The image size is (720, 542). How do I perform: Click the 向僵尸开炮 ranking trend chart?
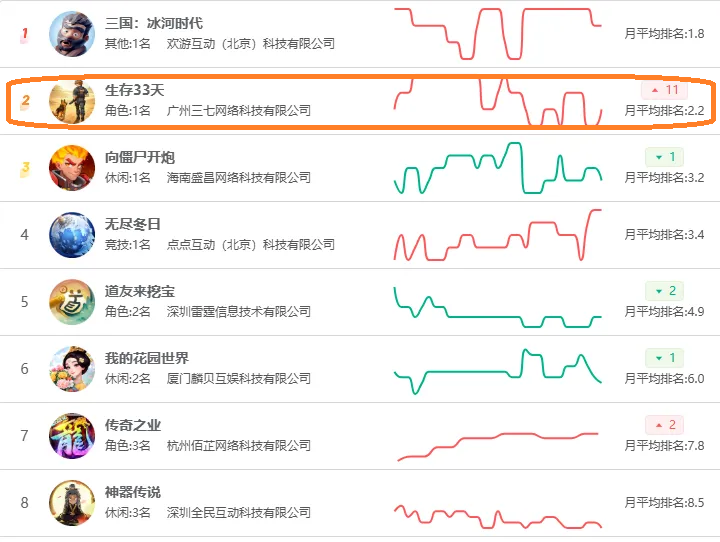pos(498,168)
